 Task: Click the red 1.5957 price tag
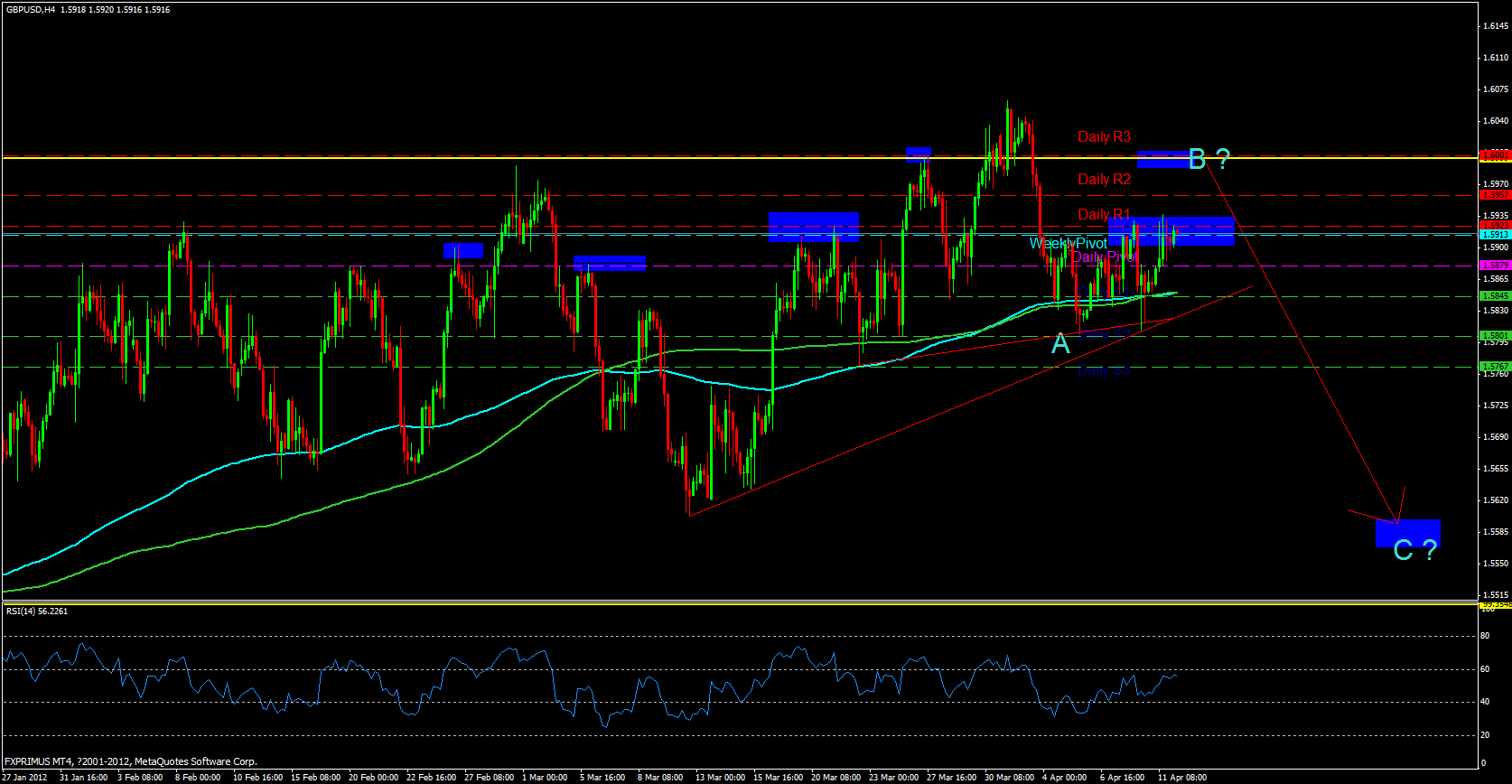1495,195
